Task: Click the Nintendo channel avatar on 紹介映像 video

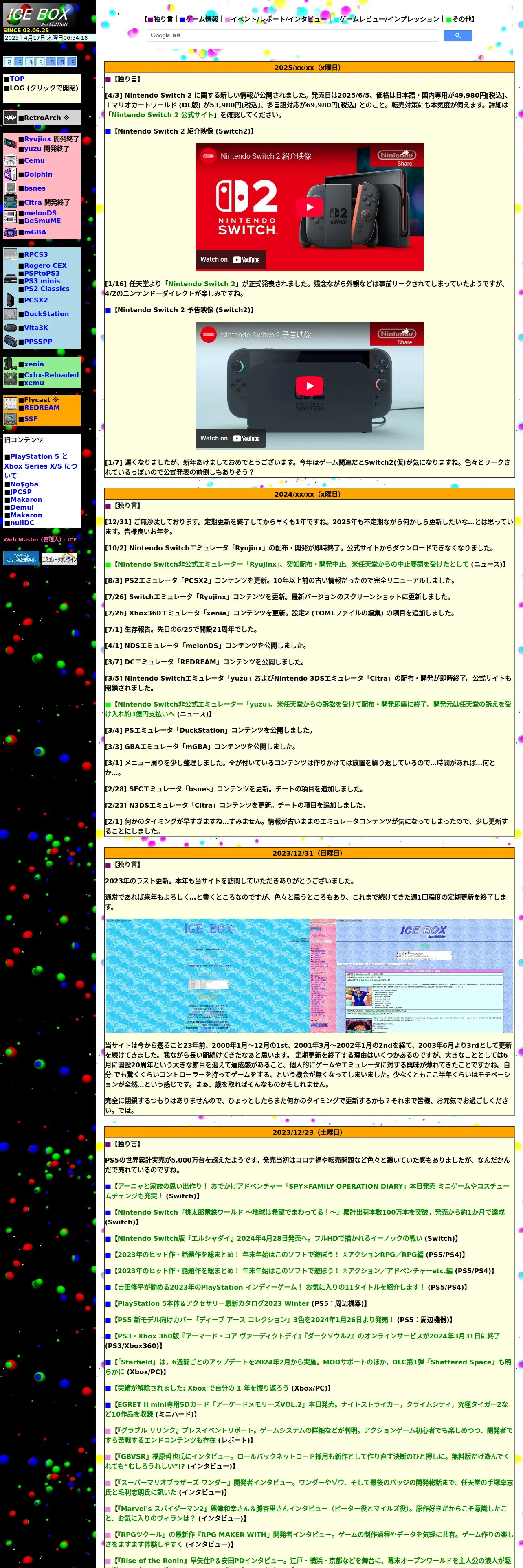Action: coord(209,156)
